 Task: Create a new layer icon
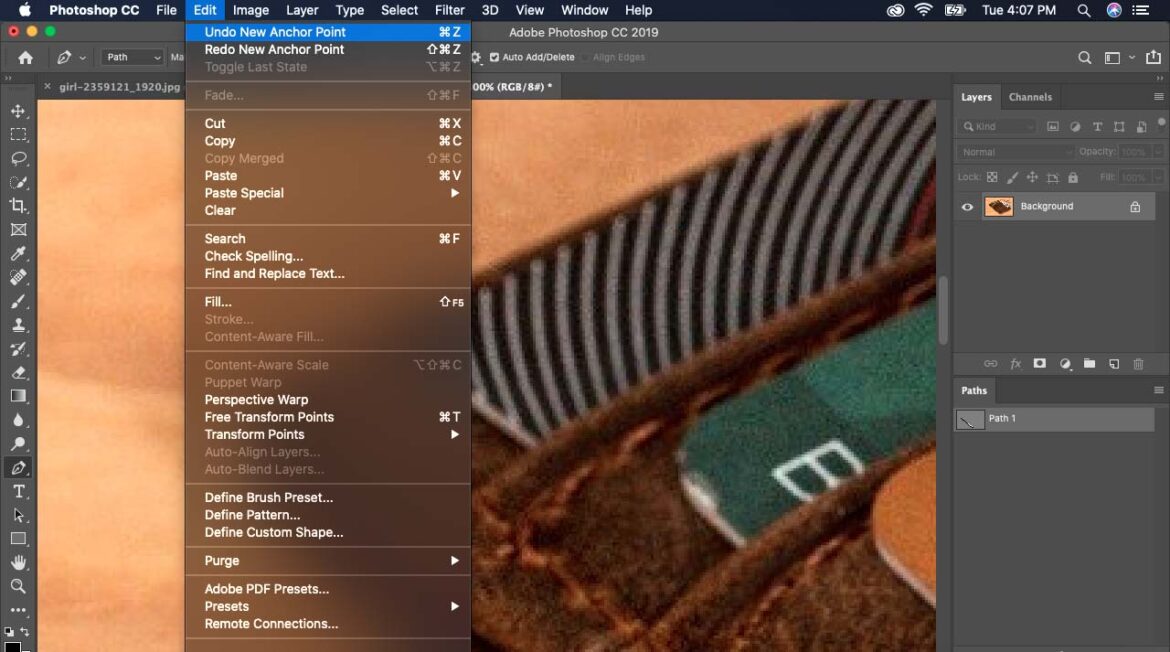(x=1114, y=364)
